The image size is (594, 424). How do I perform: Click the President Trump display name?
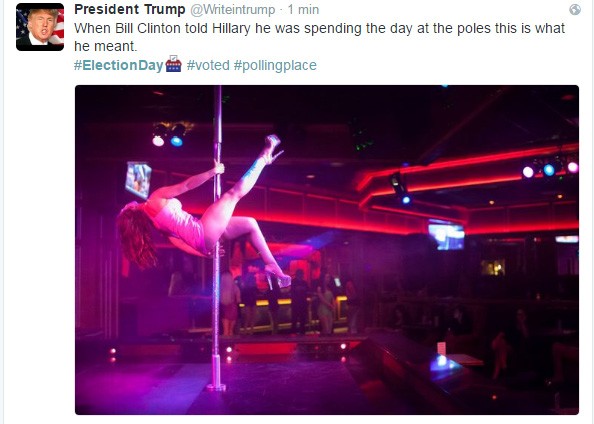(x=130, y=9)
